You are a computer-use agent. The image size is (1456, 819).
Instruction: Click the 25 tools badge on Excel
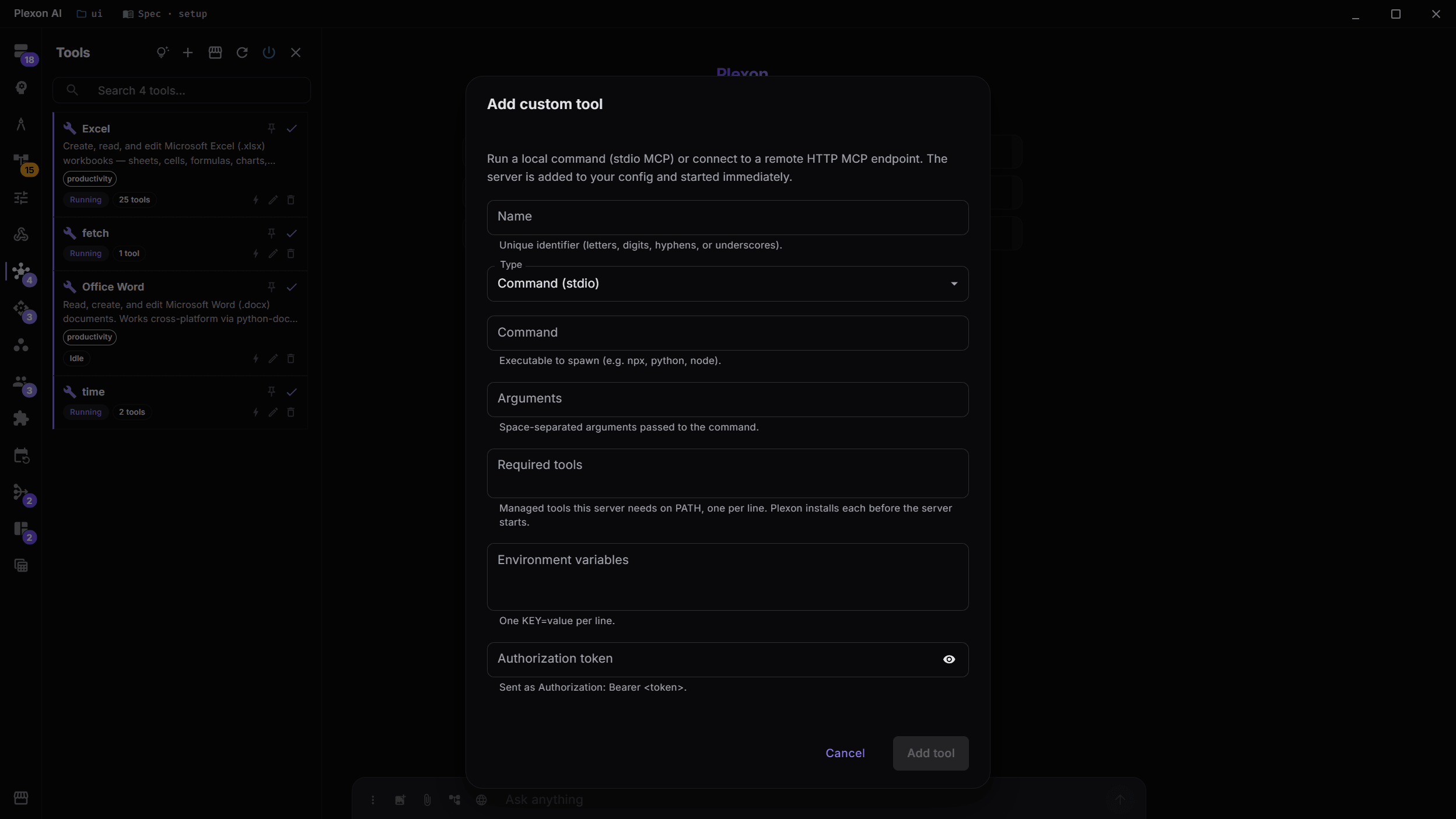pos(134,200)
